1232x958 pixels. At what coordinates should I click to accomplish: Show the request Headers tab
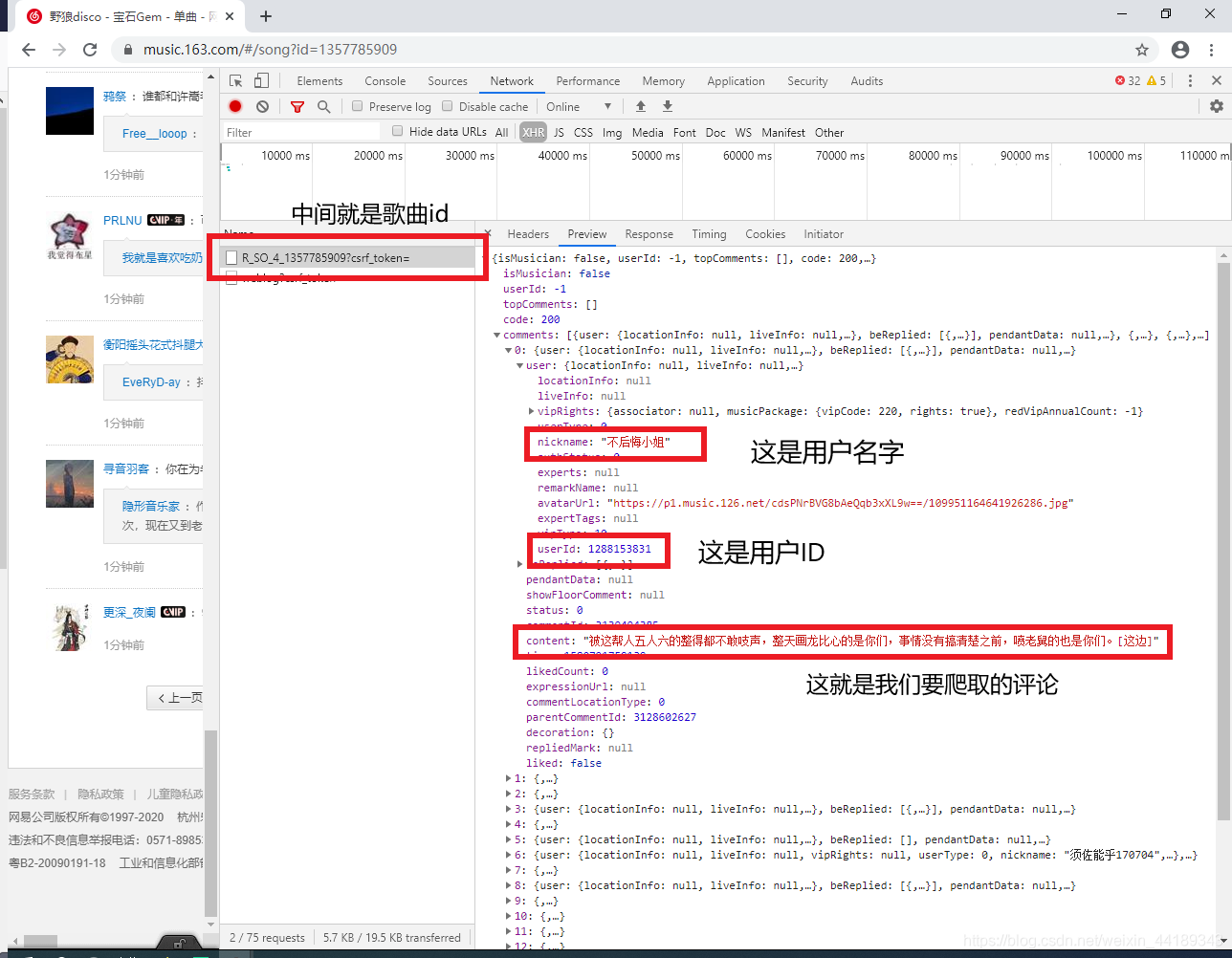point(528,234)
